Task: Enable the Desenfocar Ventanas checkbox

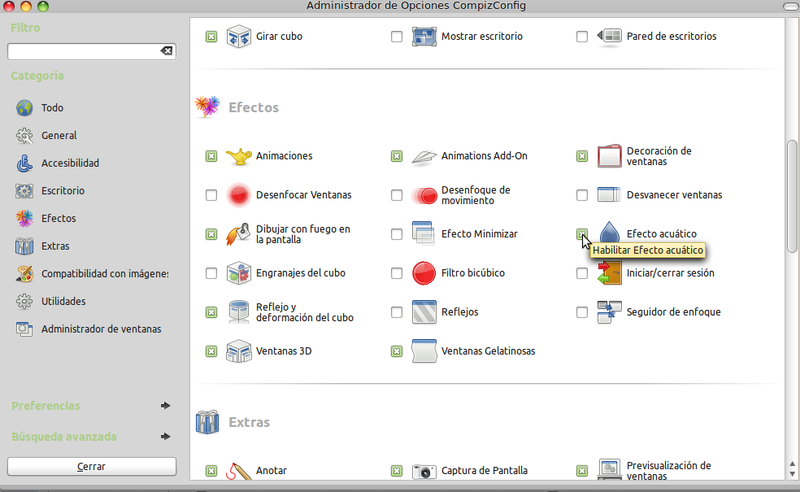Action: pos(211,195)
